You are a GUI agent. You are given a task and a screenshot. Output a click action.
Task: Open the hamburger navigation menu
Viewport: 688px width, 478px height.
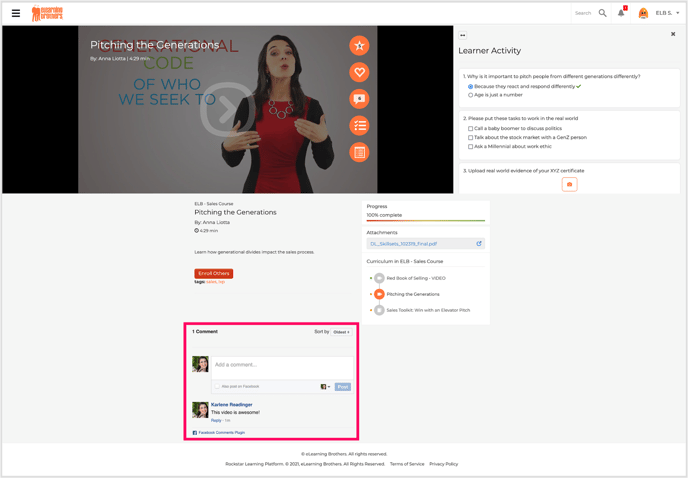tap(16, 13)
